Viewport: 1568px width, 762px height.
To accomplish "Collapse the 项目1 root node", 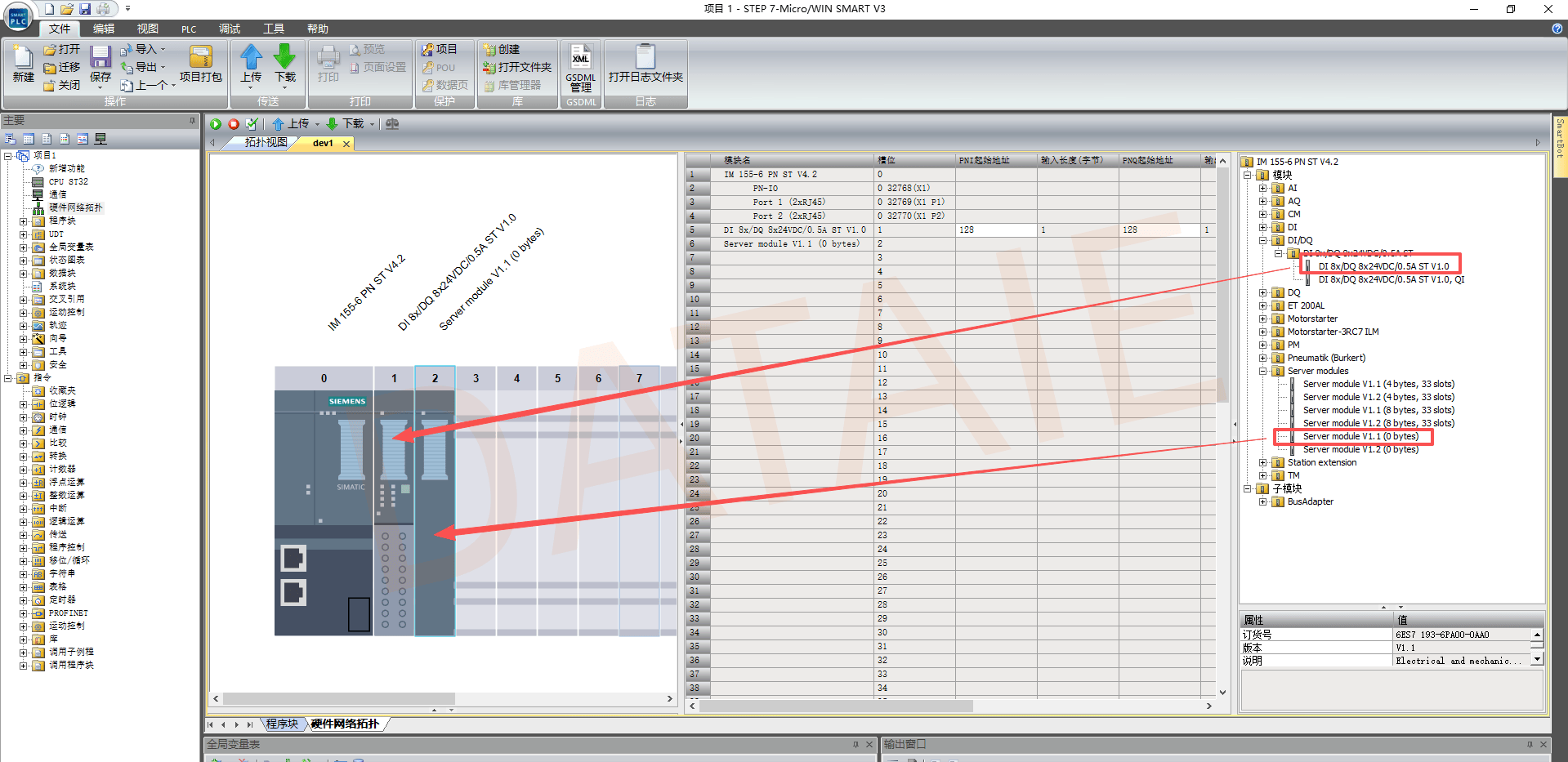I will click(x=7, y=155).
